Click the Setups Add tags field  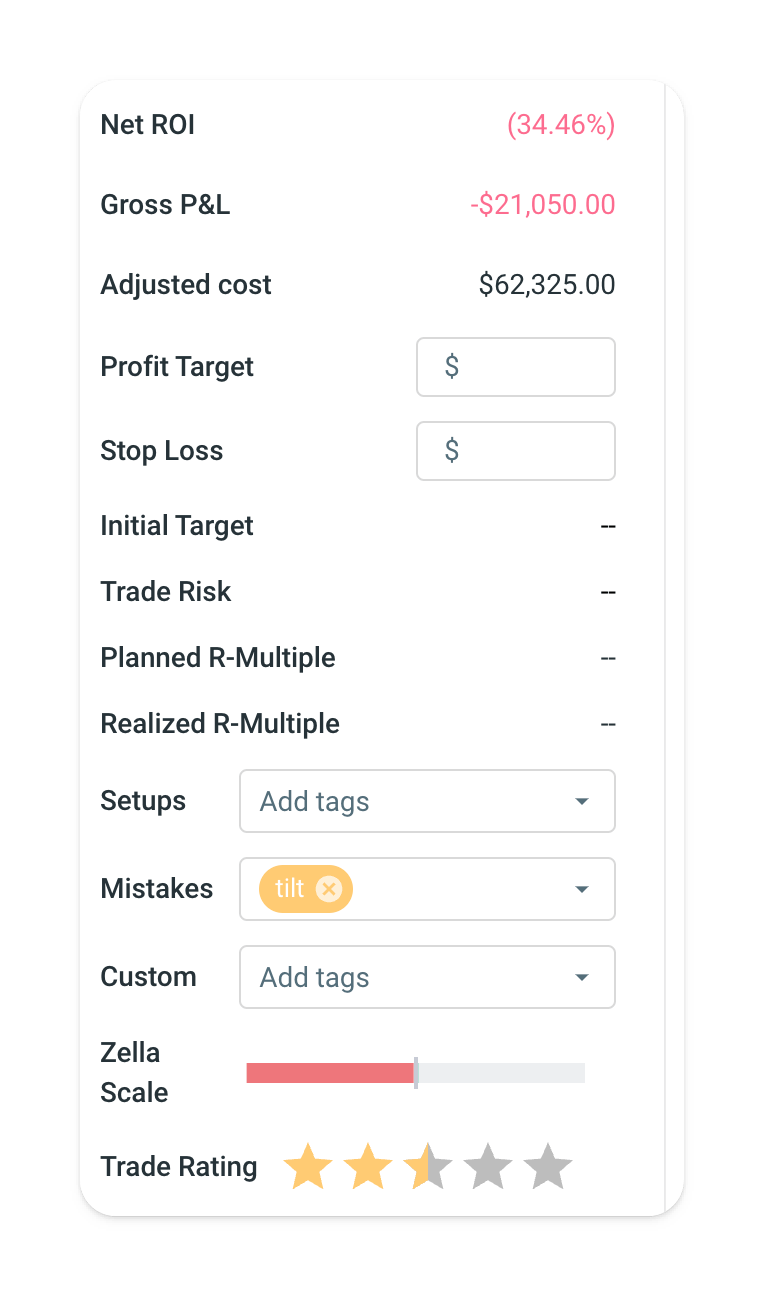pyautogui.click(x=400, y=802)
